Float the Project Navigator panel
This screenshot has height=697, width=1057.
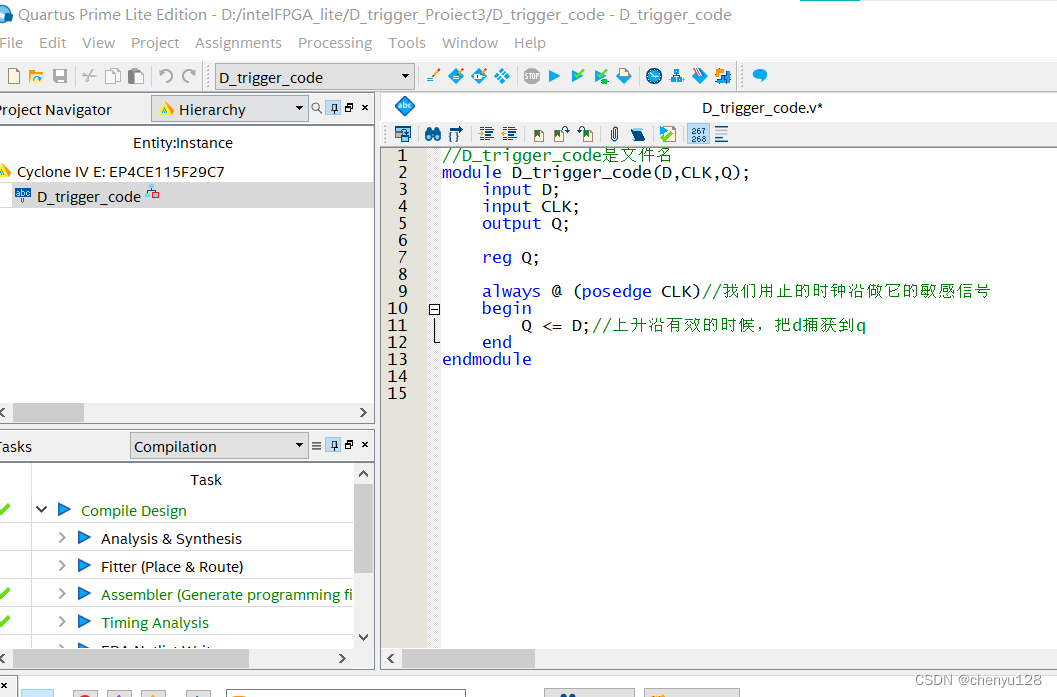pyautogui.click(x=349, y=108)
